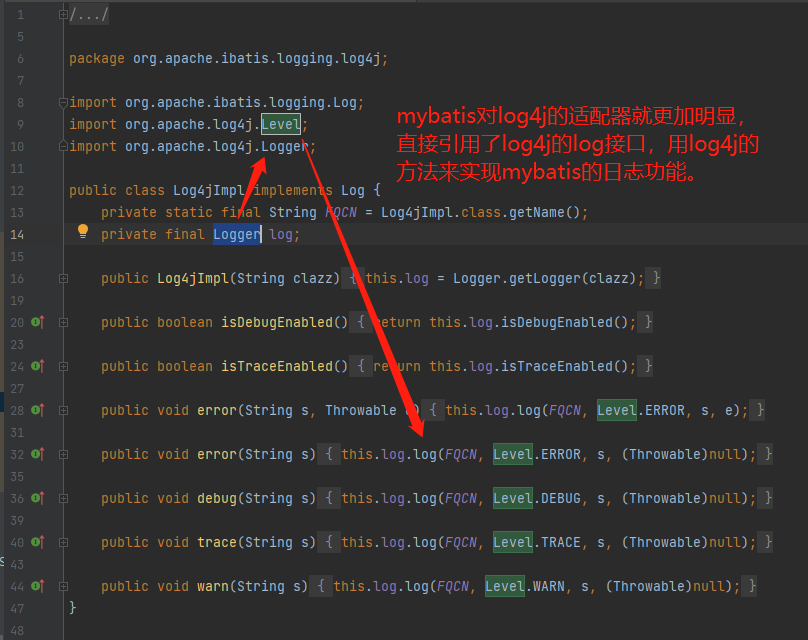Expand the folded comment block on line 1
The image size is (808, 640).
tap(63, 14)
